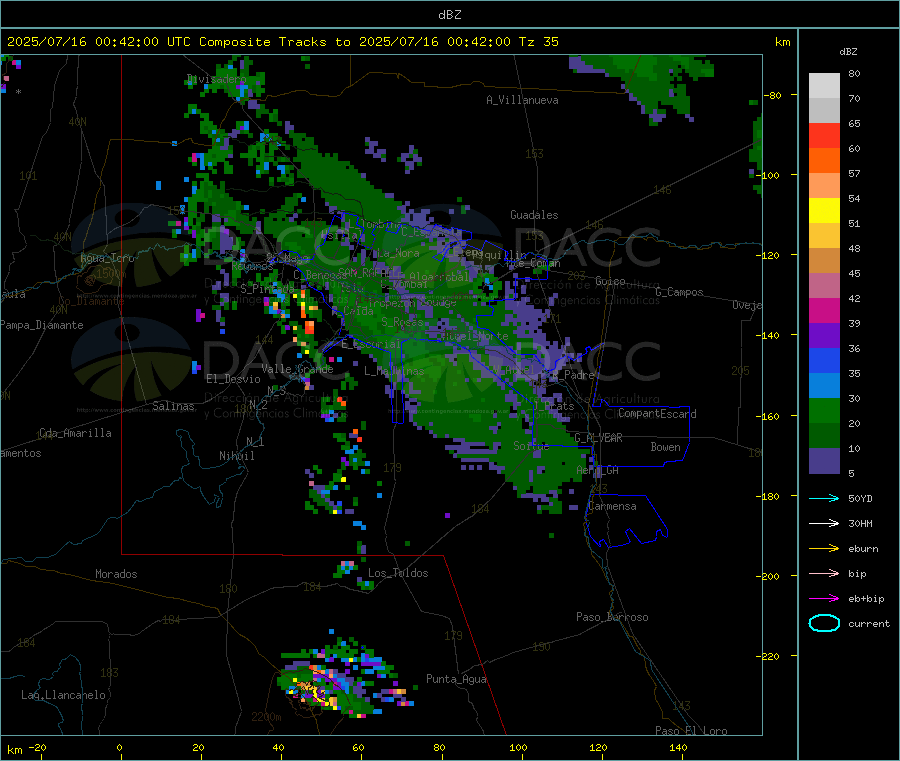Click the white 30HM arrow legend icon
900x761 pixels.
824,523
